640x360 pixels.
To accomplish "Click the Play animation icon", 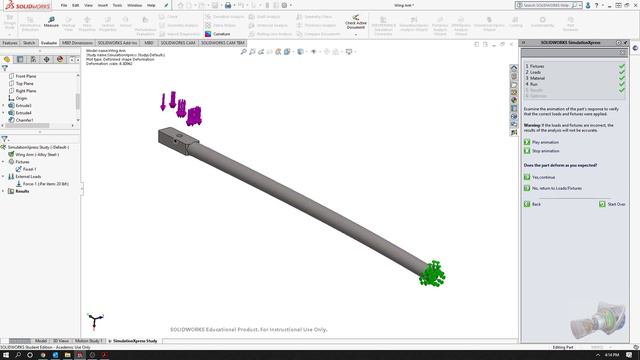I will coord(527,142).
